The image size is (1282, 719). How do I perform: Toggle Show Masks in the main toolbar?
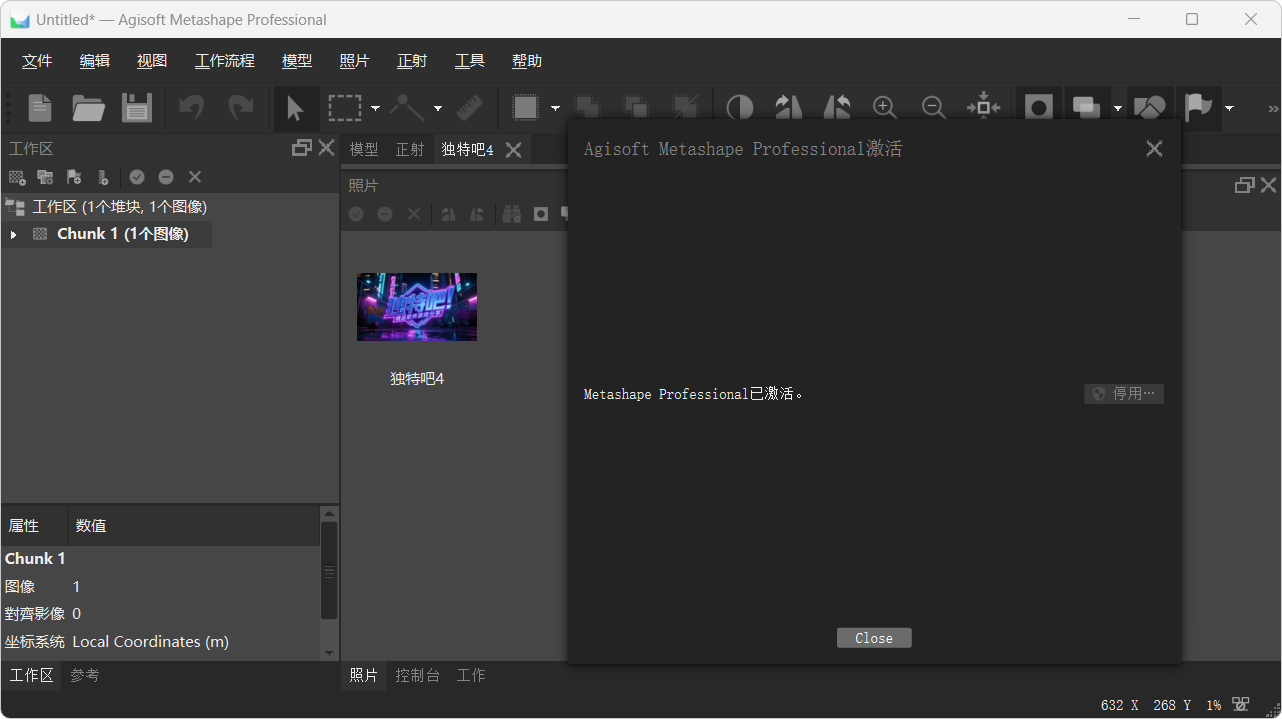pyautogui.click(x=1039, y=107)
